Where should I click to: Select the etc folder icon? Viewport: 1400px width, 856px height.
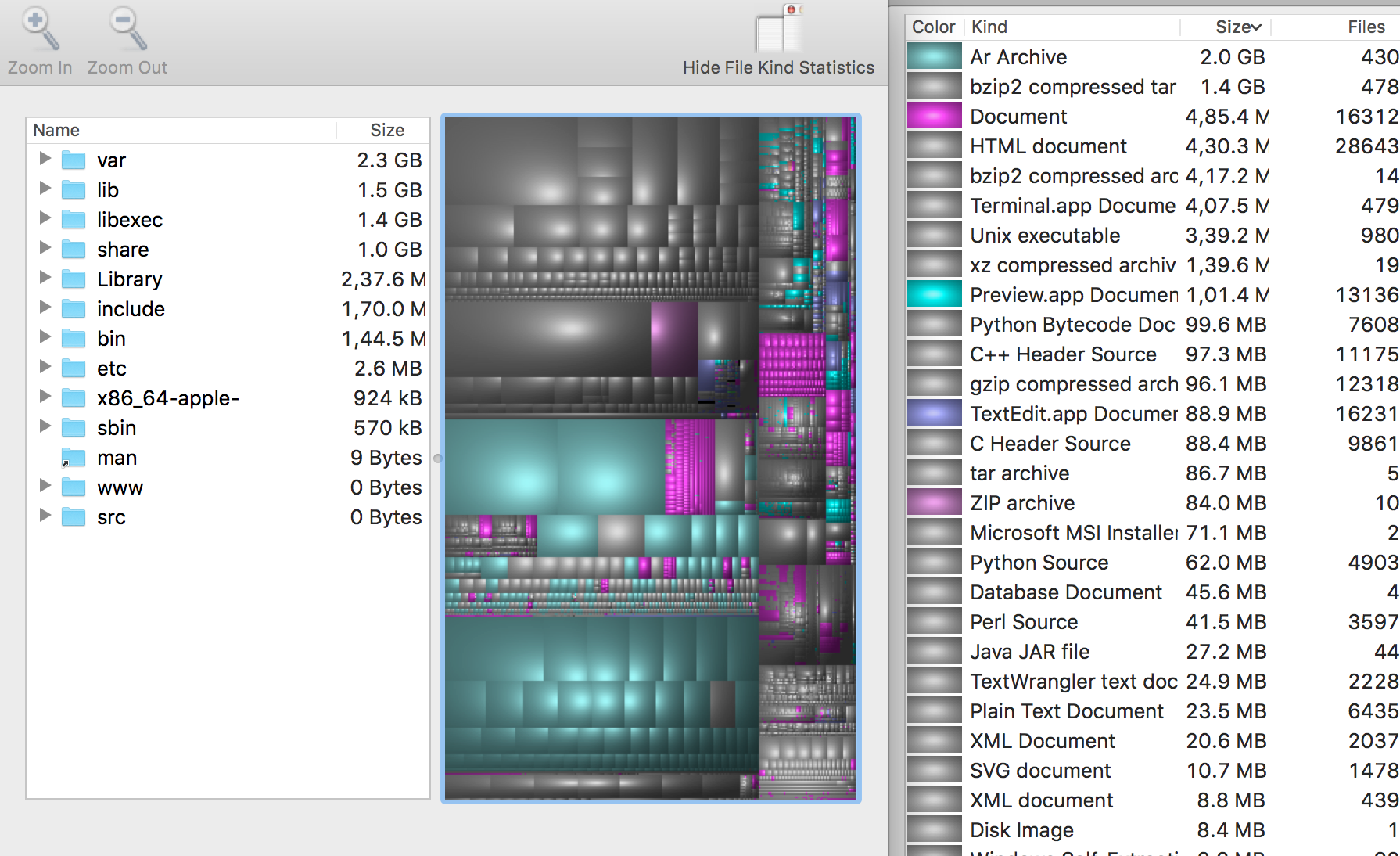coord(74,369)
